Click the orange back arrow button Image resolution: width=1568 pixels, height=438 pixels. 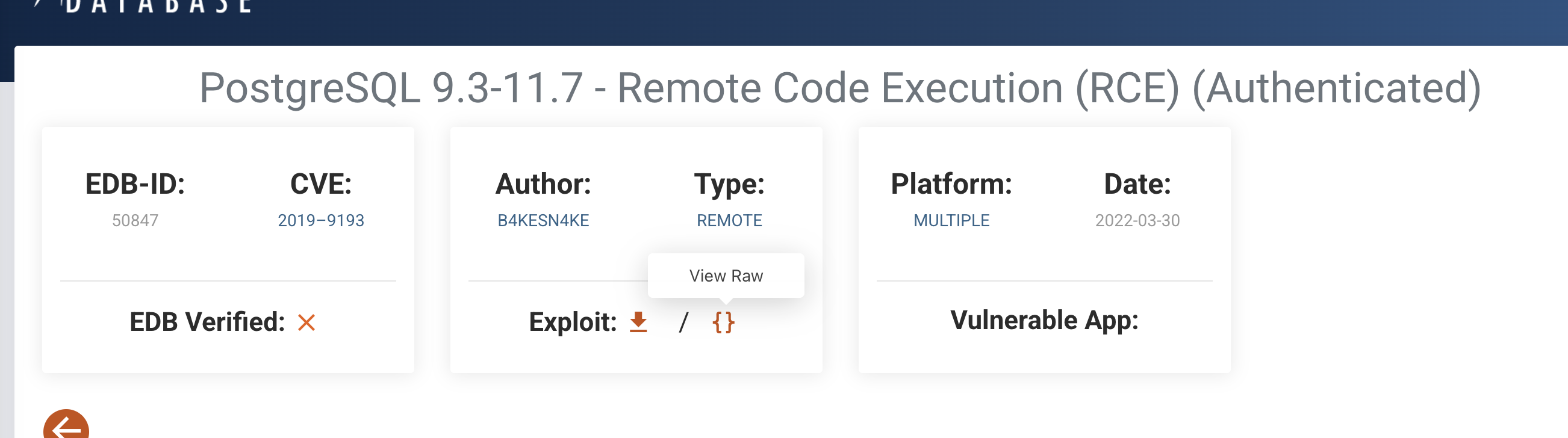click(x=66, y=425)
